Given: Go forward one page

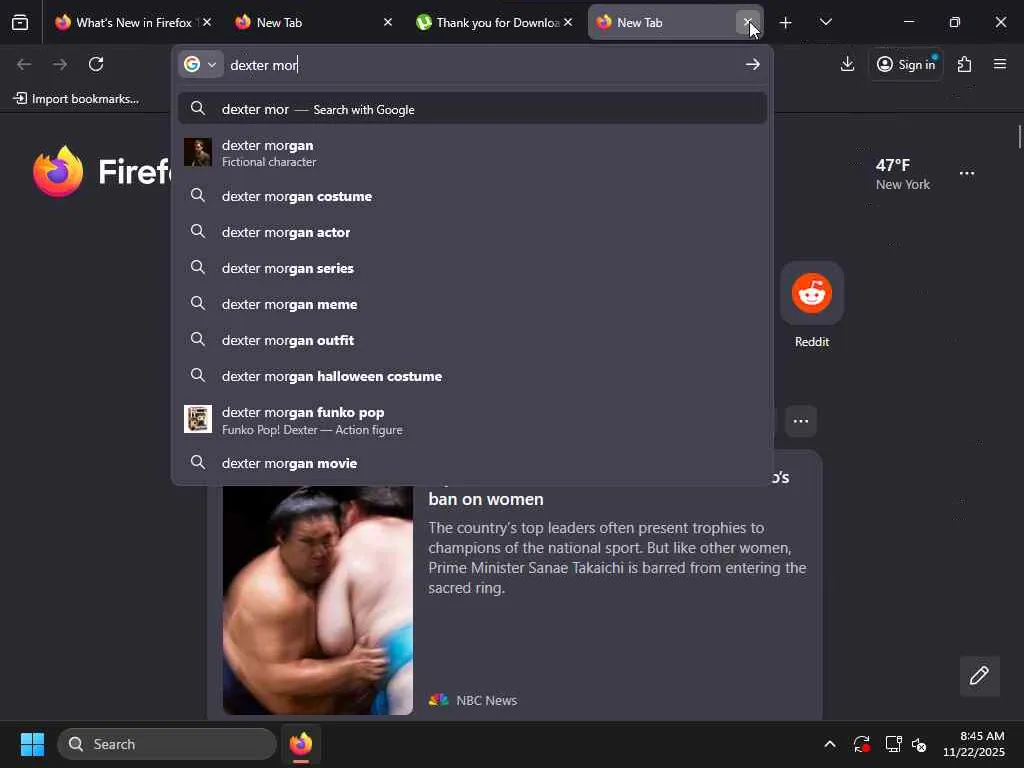Looking at the screenshot, I should tap(60, 64).
